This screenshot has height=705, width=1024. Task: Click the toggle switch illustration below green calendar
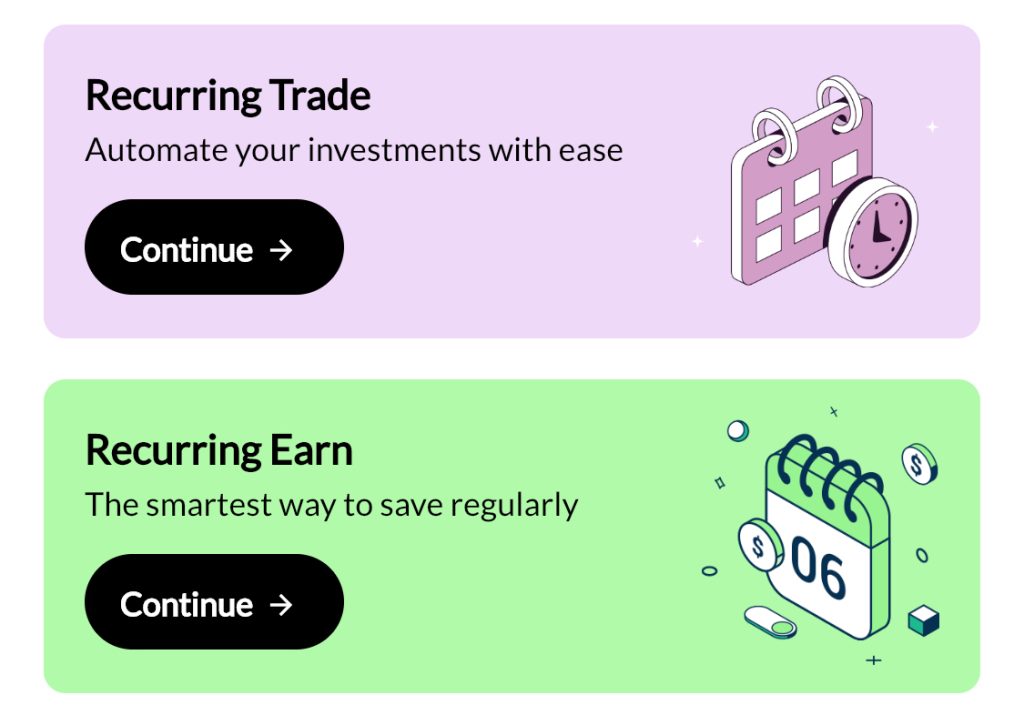point(772,622)
